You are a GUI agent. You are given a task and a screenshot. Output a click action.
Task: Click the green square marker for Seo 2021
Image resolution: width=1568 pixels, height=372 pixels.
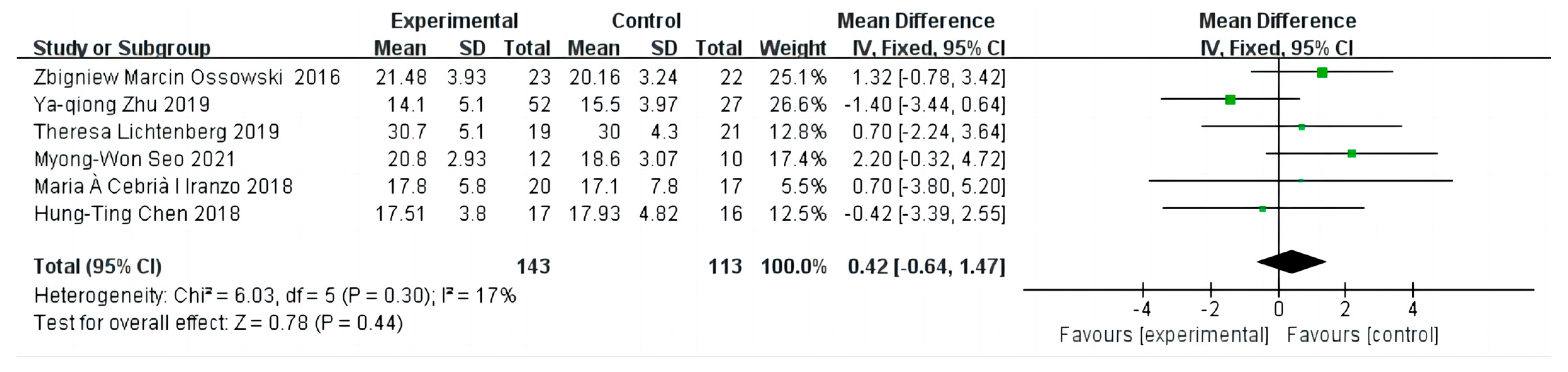click(x=1351, y=154)
